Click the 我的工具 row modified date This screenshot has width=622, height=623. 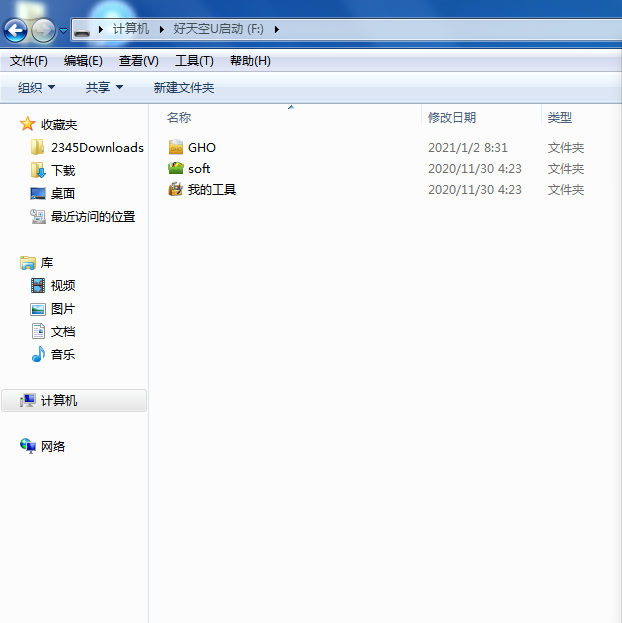coord(475,190)
